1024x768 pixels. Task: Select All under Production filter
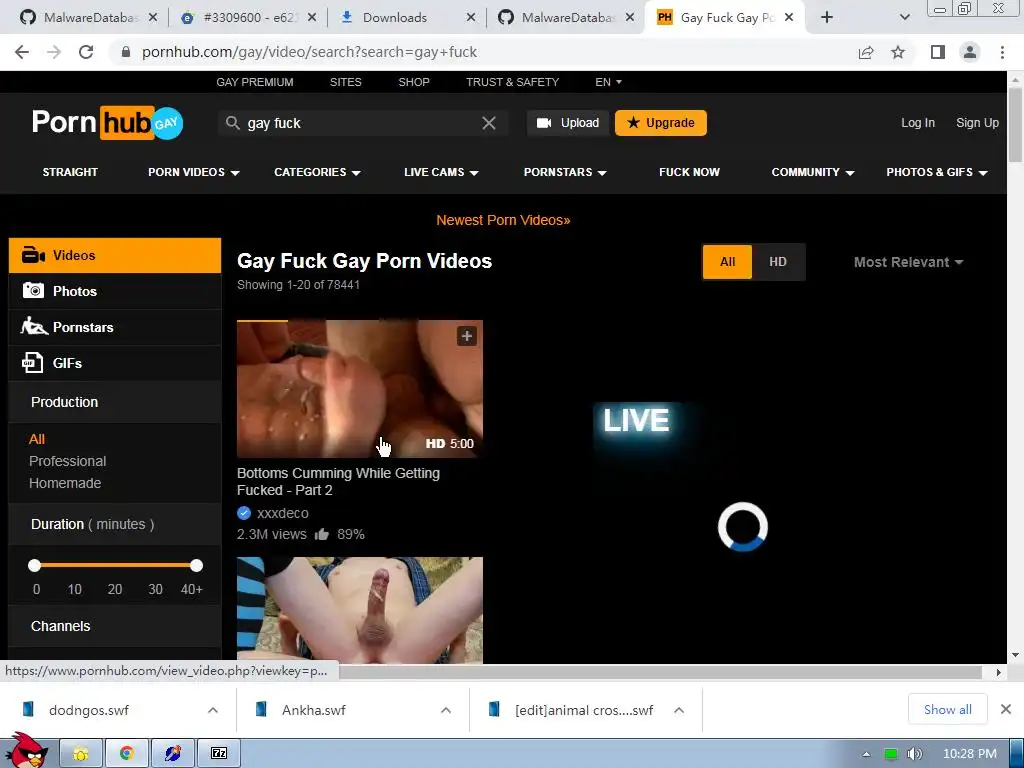37,439
